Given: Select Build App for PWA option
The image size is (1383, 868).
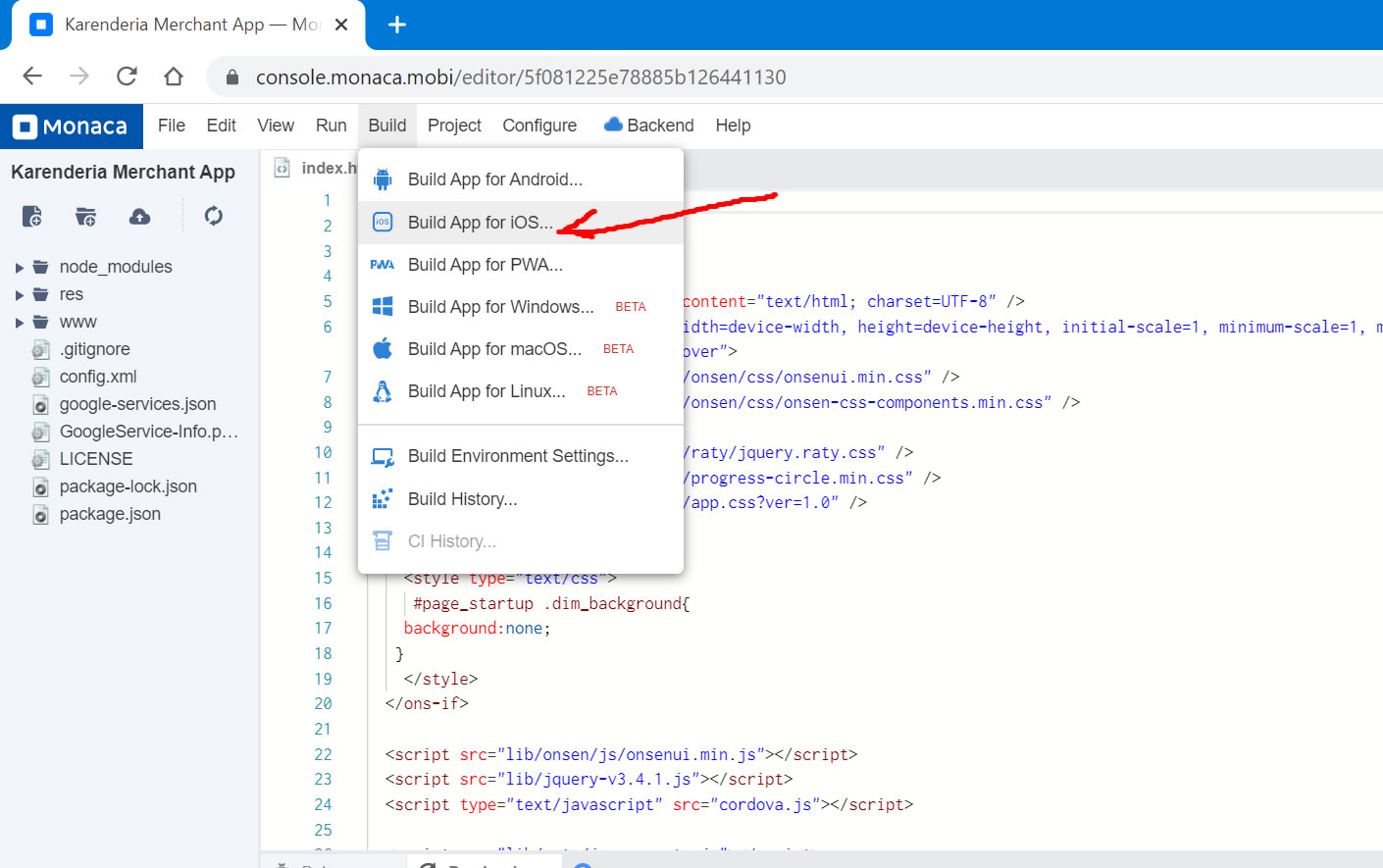Looking at the screenshot, I should coord(485,265).
